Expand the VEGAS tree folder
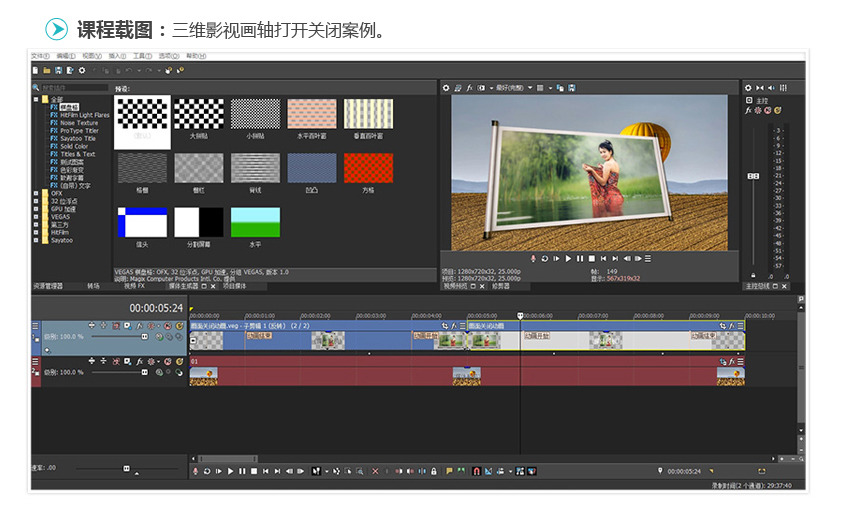 (36, 216)
